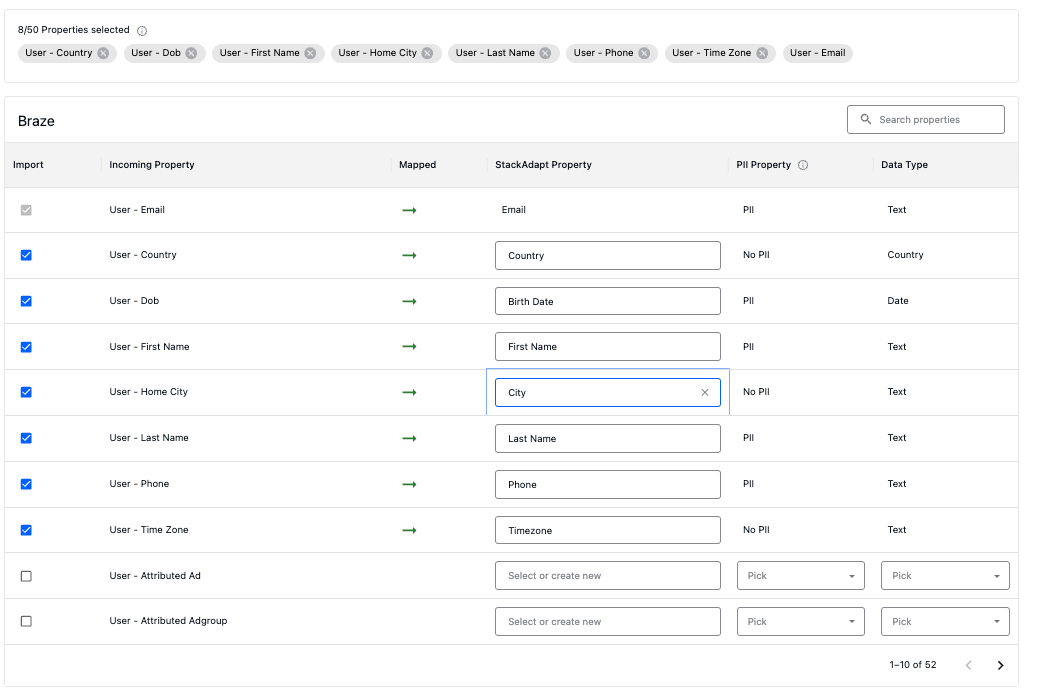Clear the City field using its X icon
The height and width of the screenshot is (693, 1042).
coord(704,392)
